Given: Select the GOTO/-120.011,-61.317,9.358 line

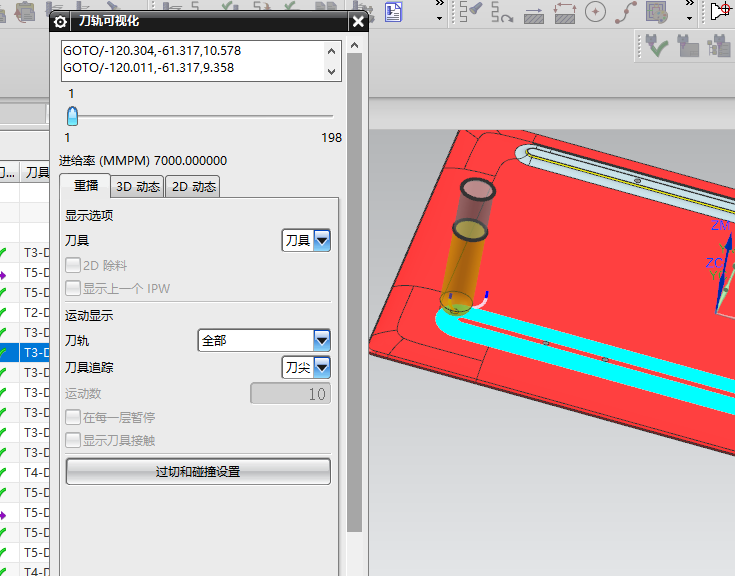Looking at the screenshot, I should [x=149, y=68].
